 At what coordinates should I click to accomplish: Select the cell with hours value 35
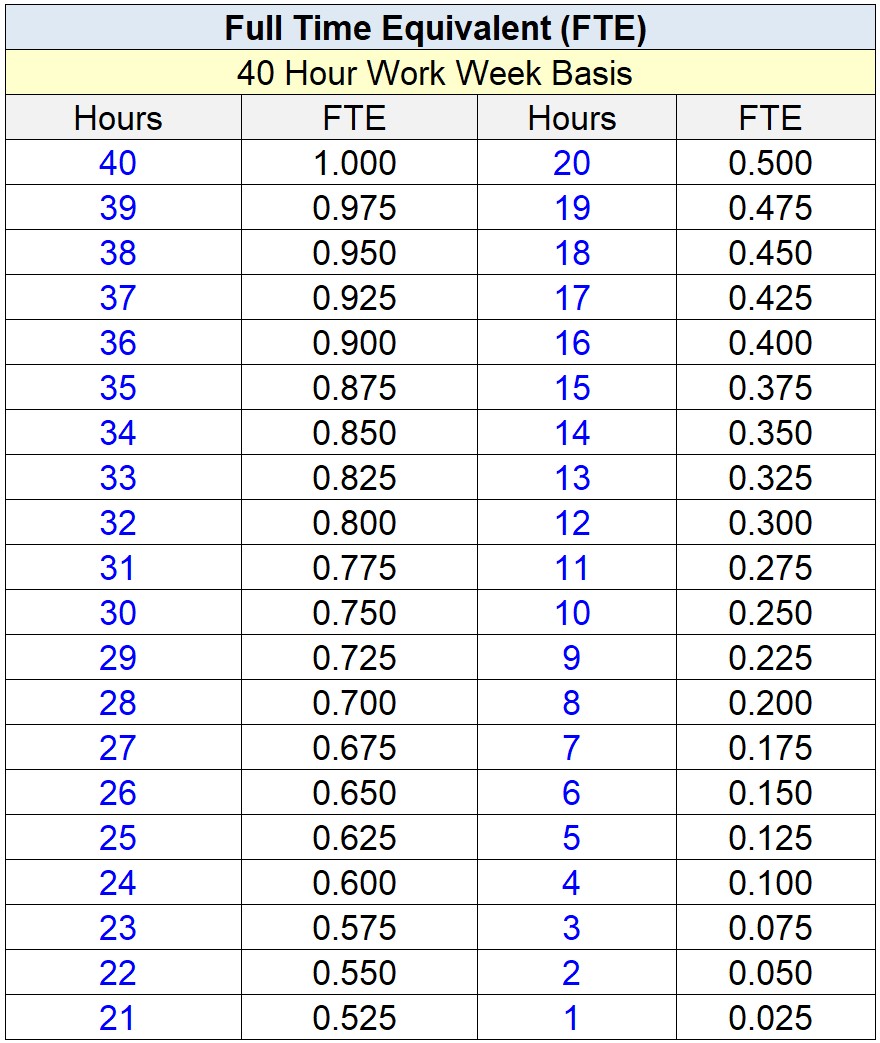pos(120,388)
